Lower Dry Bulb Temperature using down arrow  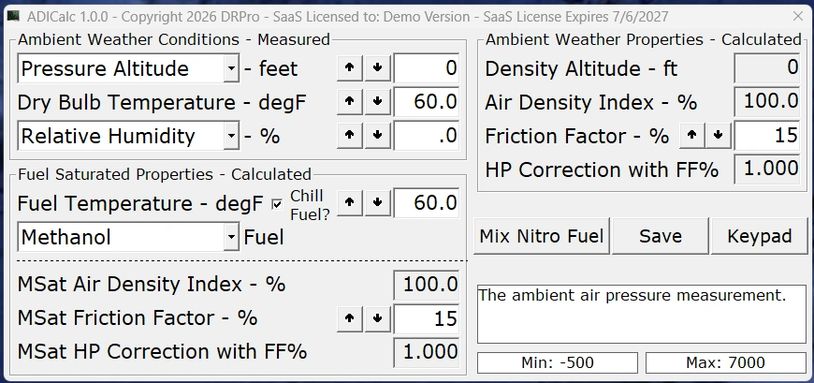click(377, 102)
